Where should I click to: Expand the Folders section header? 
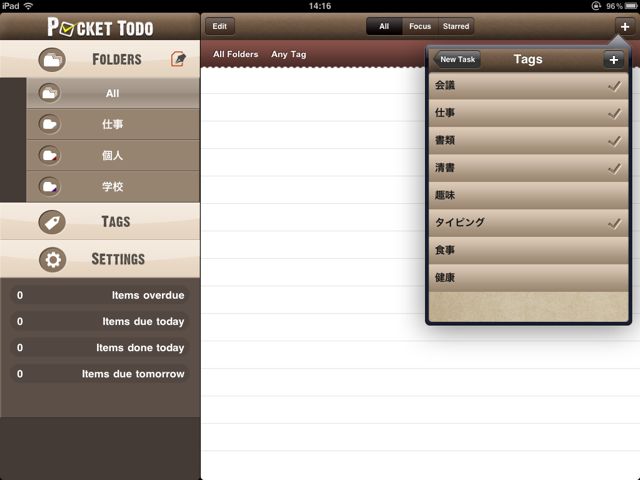[x=100, y=60]
